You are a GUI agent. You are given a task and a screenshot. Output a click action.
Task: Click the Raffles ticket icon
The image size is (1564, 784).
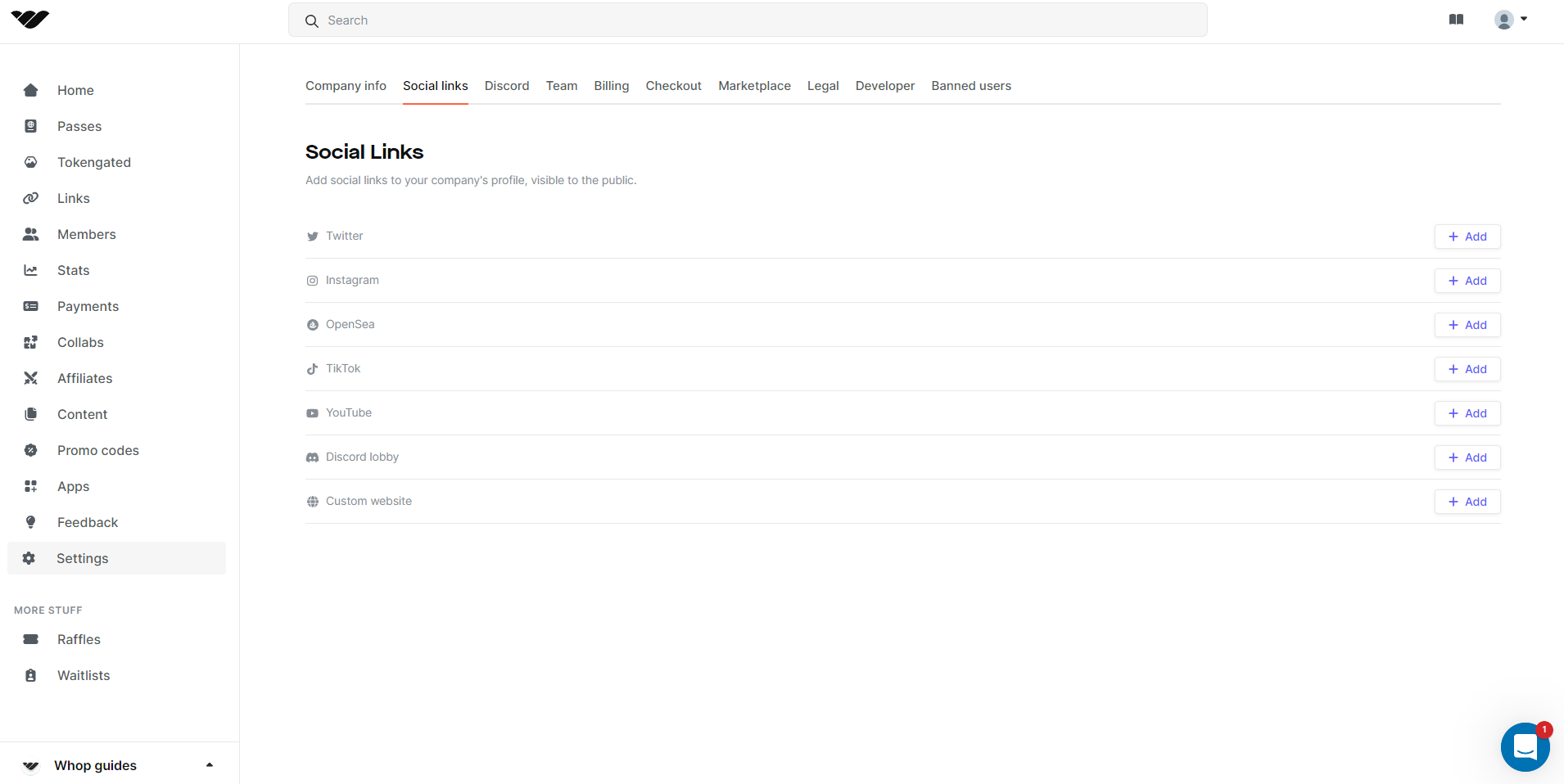click(31, 639)
